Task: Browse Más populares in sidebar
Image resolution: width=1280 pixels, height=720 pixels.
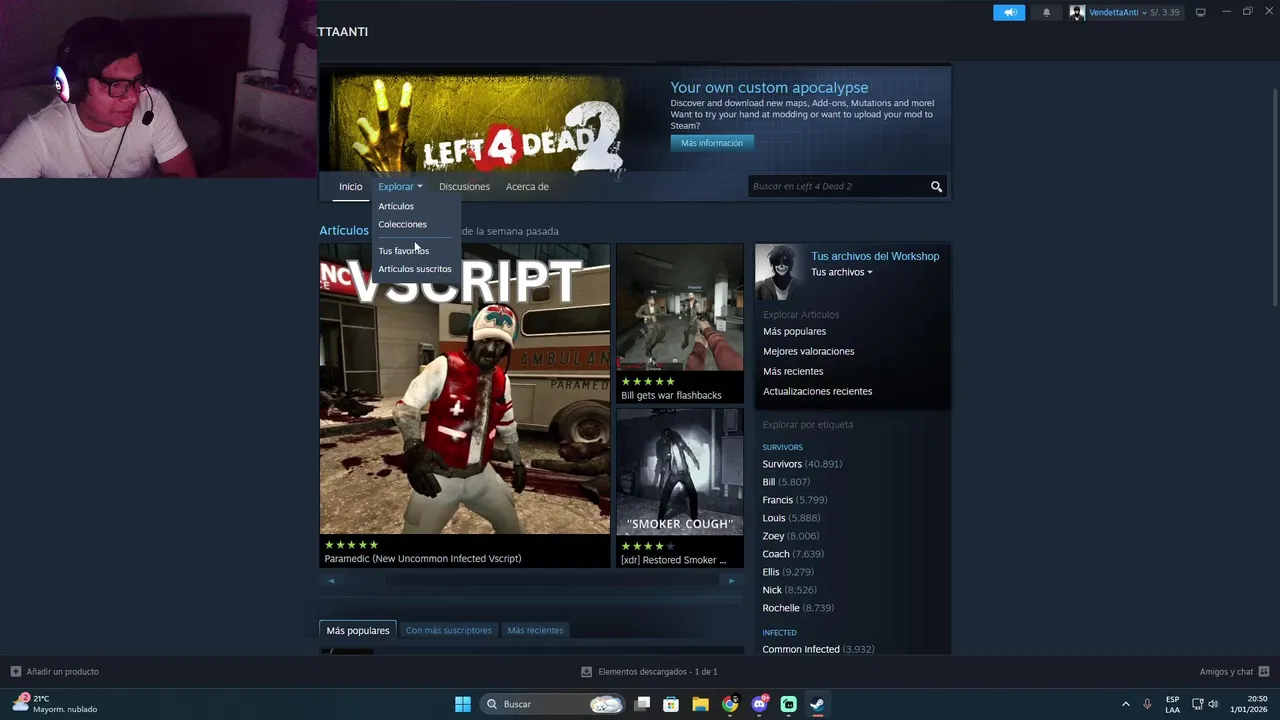Action: 794,331
